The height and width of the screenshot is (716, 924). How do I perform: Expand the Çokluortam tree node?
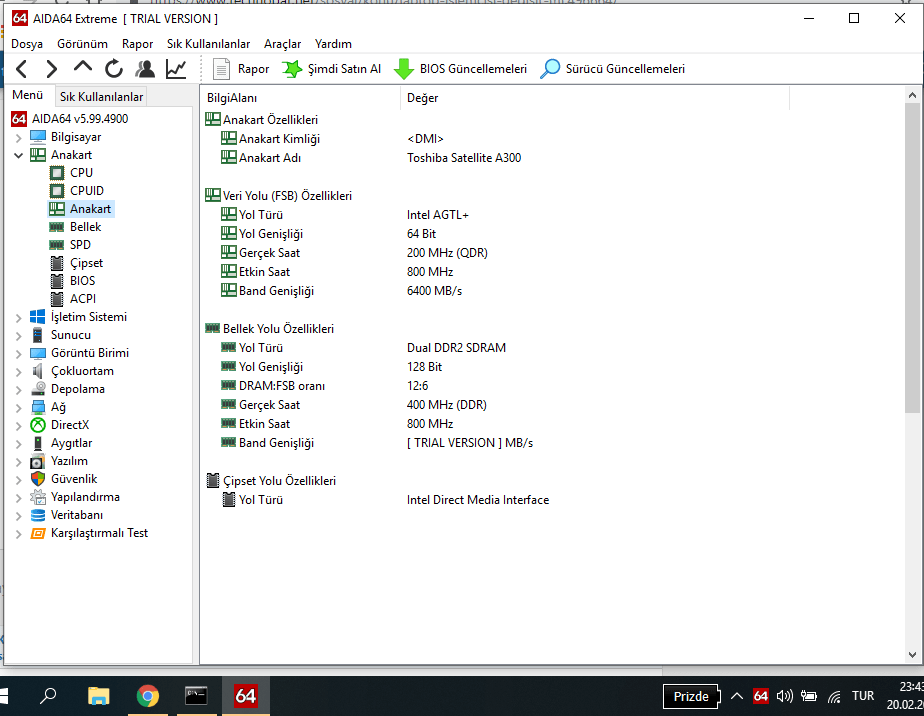18,372
